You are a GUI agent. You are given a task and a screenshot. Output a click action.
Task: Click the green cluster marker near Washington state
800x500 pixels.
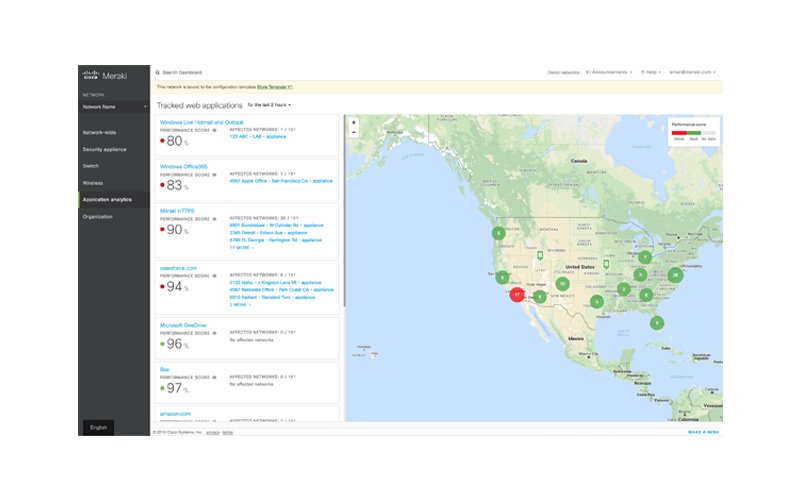498,233
